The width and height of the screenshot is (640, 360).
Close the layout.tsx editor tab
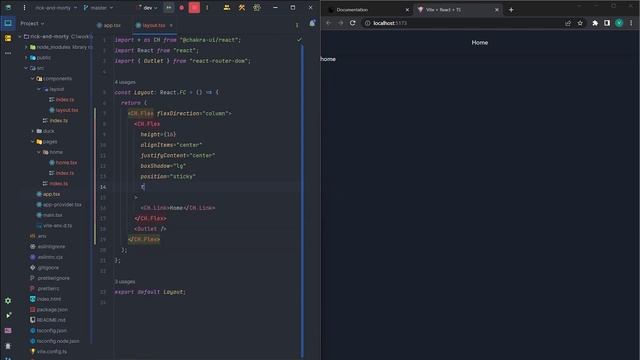click(x=171, y=25)
